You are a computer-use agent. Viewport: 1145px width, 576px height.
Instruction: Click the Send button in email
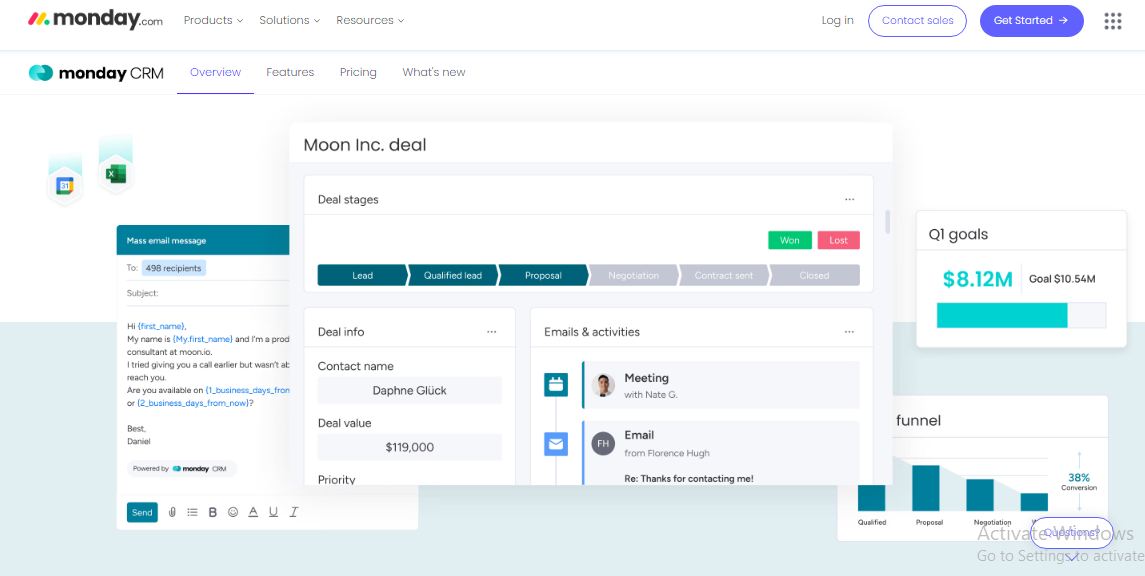tap(142, 512)
